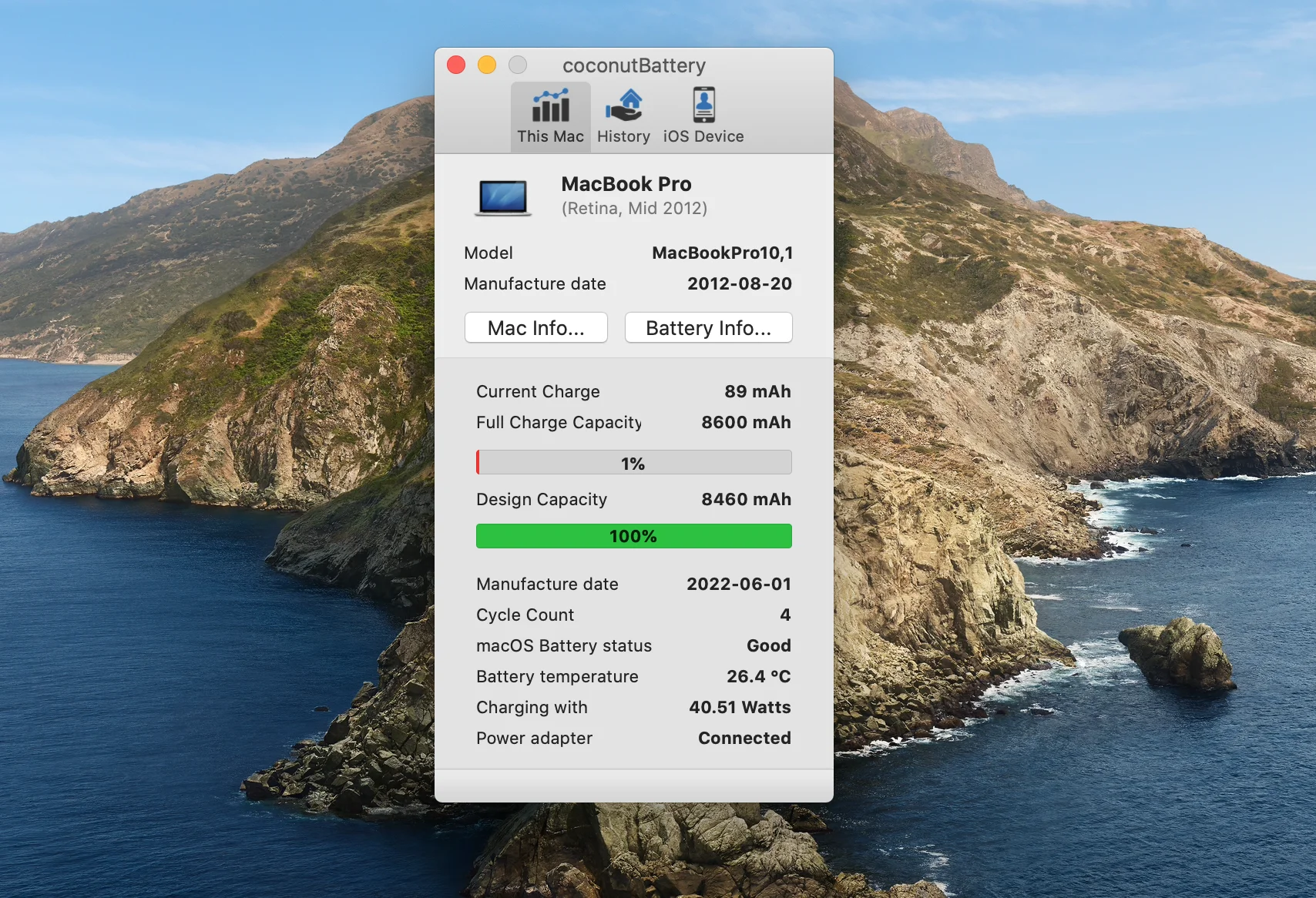Click the Model label
This screenshot has width=1316, height=898.
point(488,253)
